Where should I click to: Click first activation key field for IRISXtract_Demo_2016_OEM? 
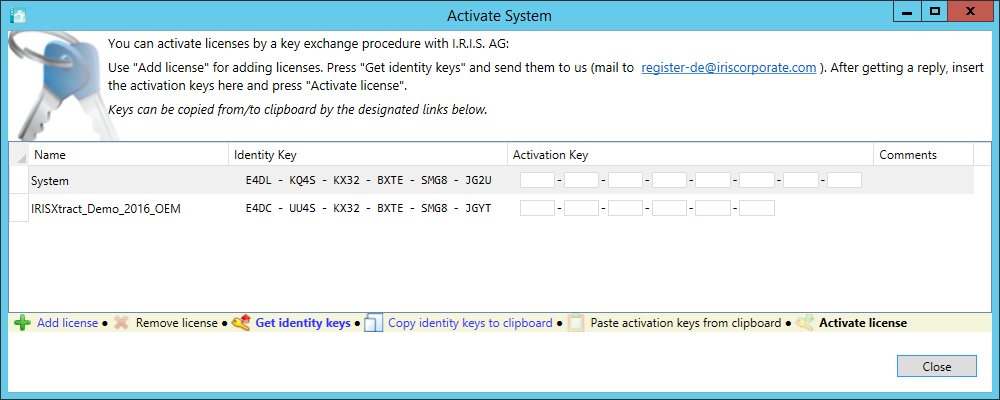pos(537,208)
